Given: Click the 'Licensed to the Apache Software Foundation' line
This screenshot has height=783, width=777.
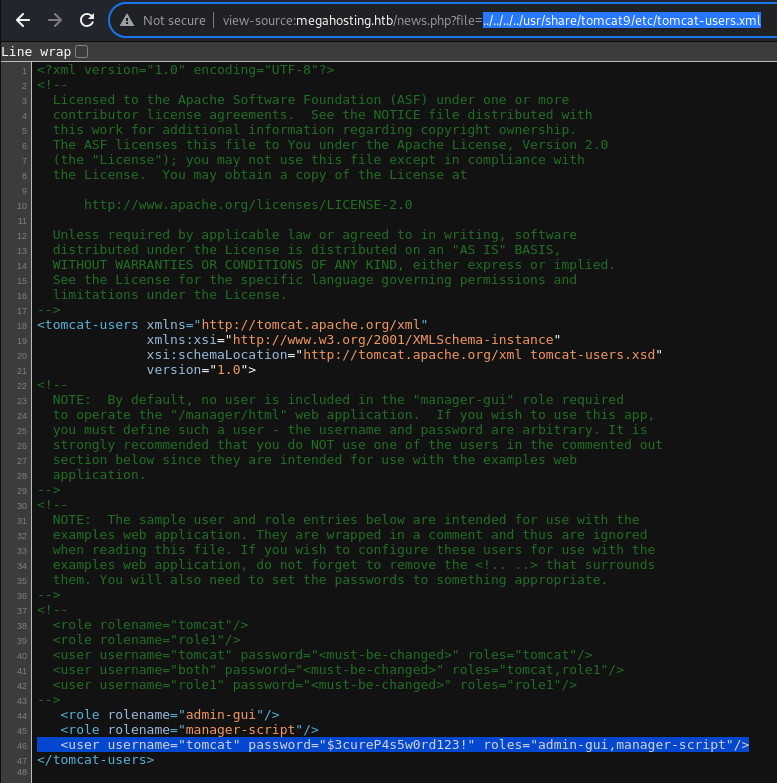Looking at the screenshot, I should click(311, 100).
